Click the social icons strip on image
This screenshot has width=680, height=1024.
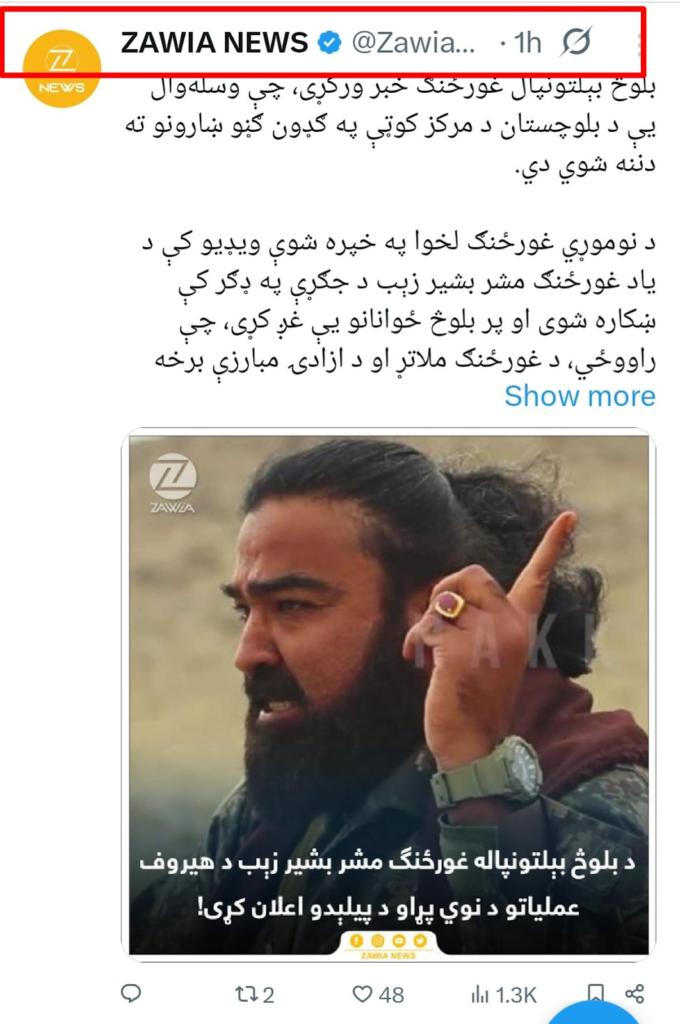point(388,941)
